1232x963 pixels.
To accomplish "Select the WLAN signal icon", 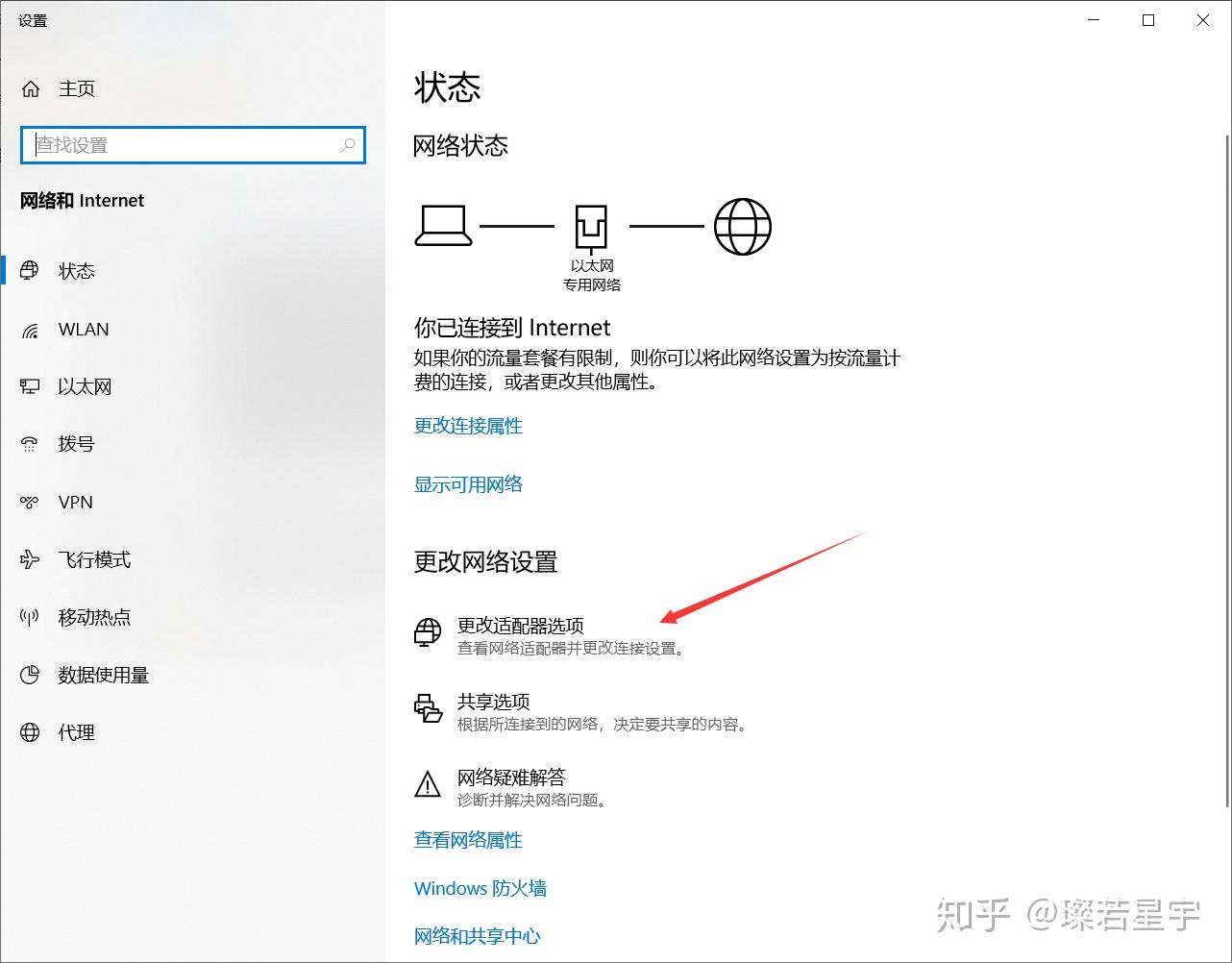I will [30, 330].
